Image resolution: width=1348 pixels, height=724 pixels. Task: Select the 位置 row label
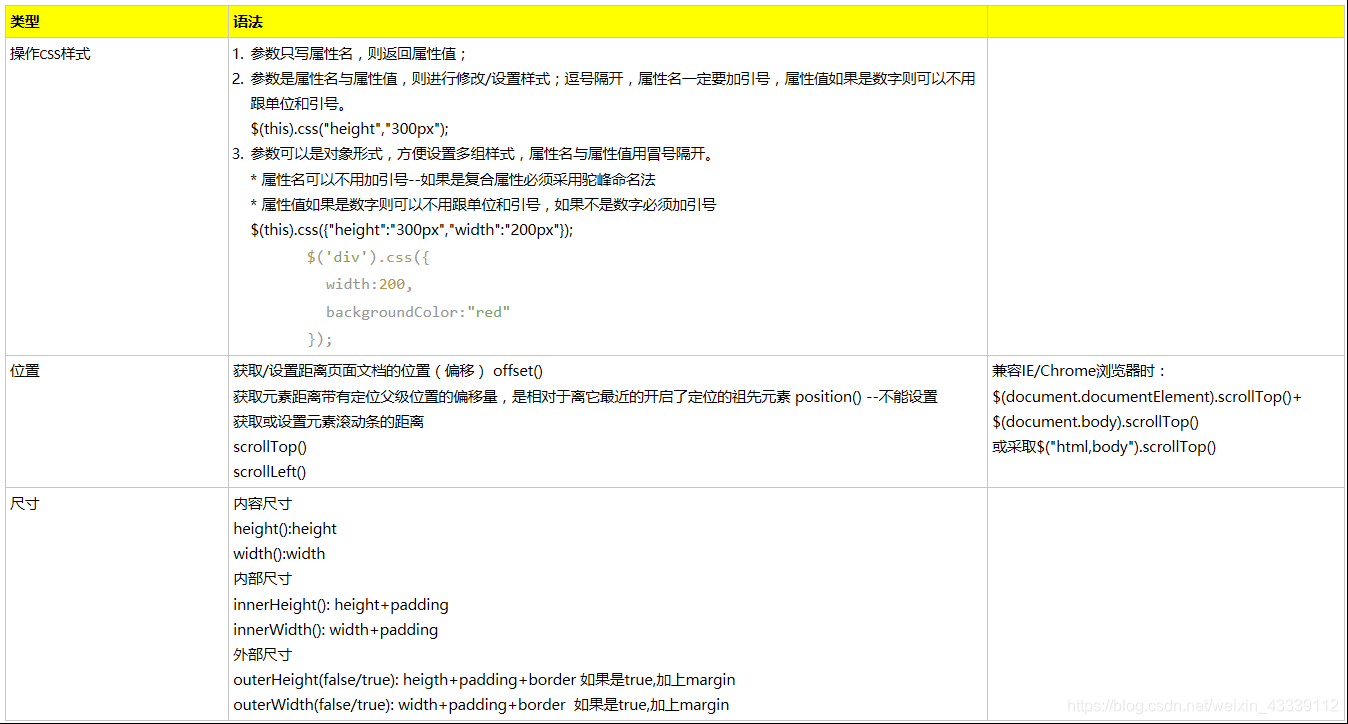pos(25,371)
